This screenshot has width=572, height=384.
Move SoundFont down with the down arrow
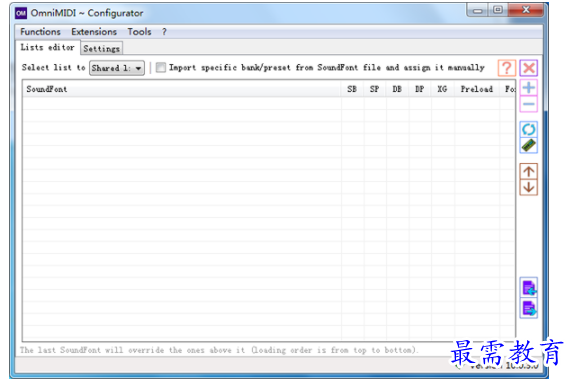529,187
